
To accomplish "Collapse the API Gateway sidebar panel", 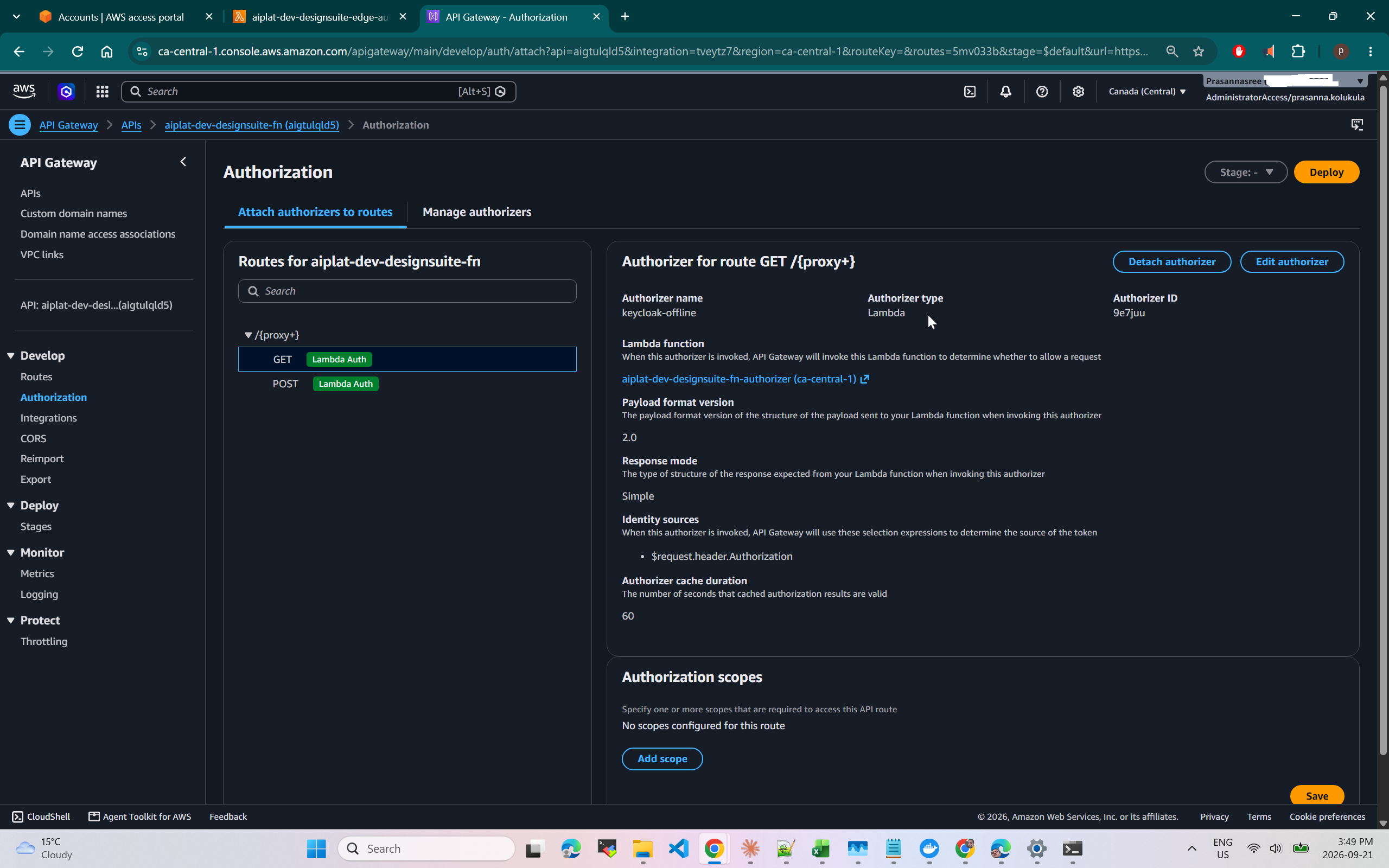I will tap(183, 162).
